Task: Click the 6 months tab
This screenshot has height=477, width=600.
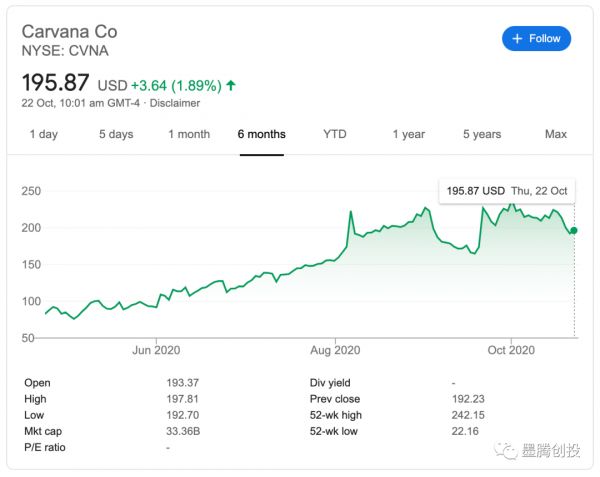Action: pyautogui.click(x=261, y=134)
